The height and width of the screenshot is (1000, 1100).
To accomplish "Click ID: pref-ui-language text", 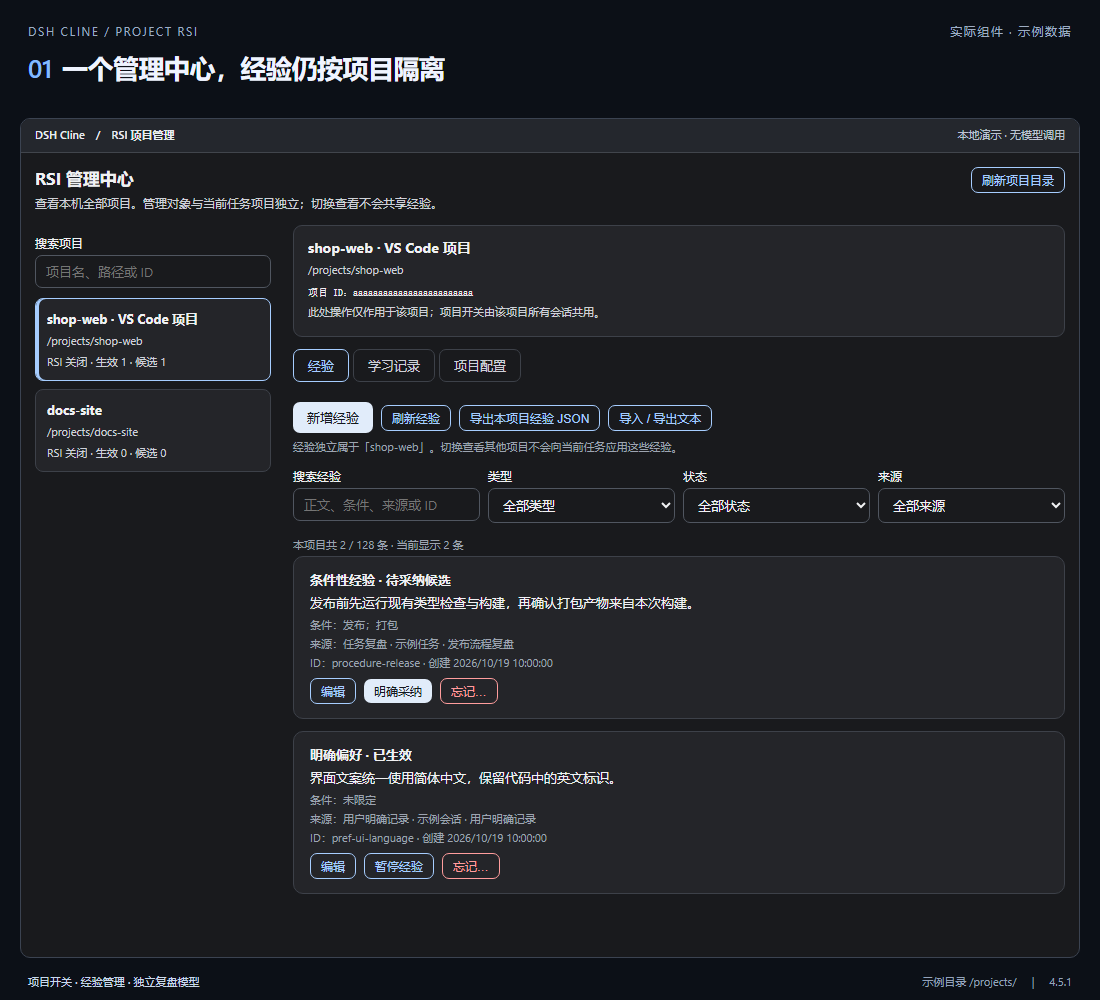I will pos(362,838).
